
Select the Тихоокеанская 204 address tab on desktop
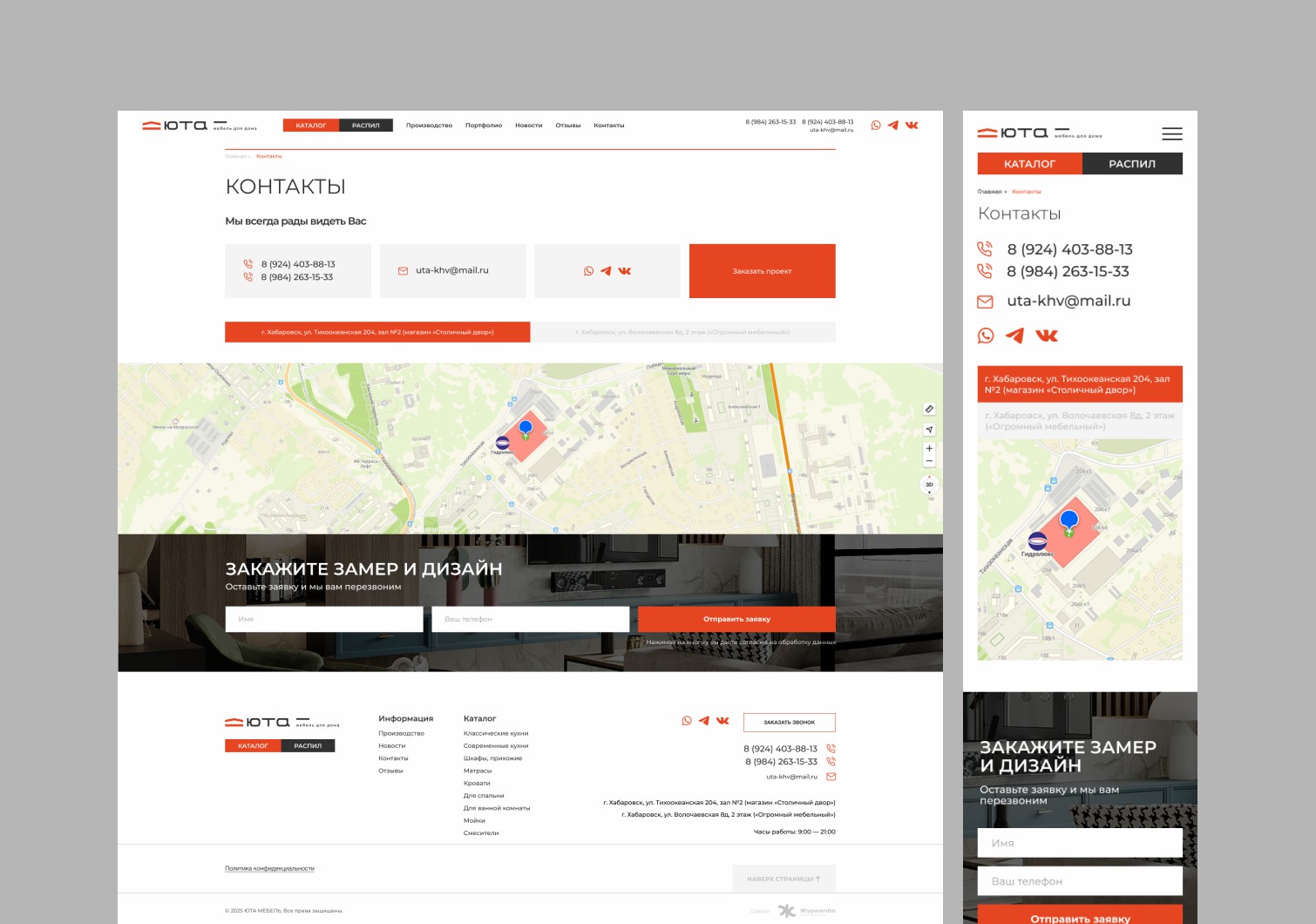pyautogui.click(x=377, y=332)
